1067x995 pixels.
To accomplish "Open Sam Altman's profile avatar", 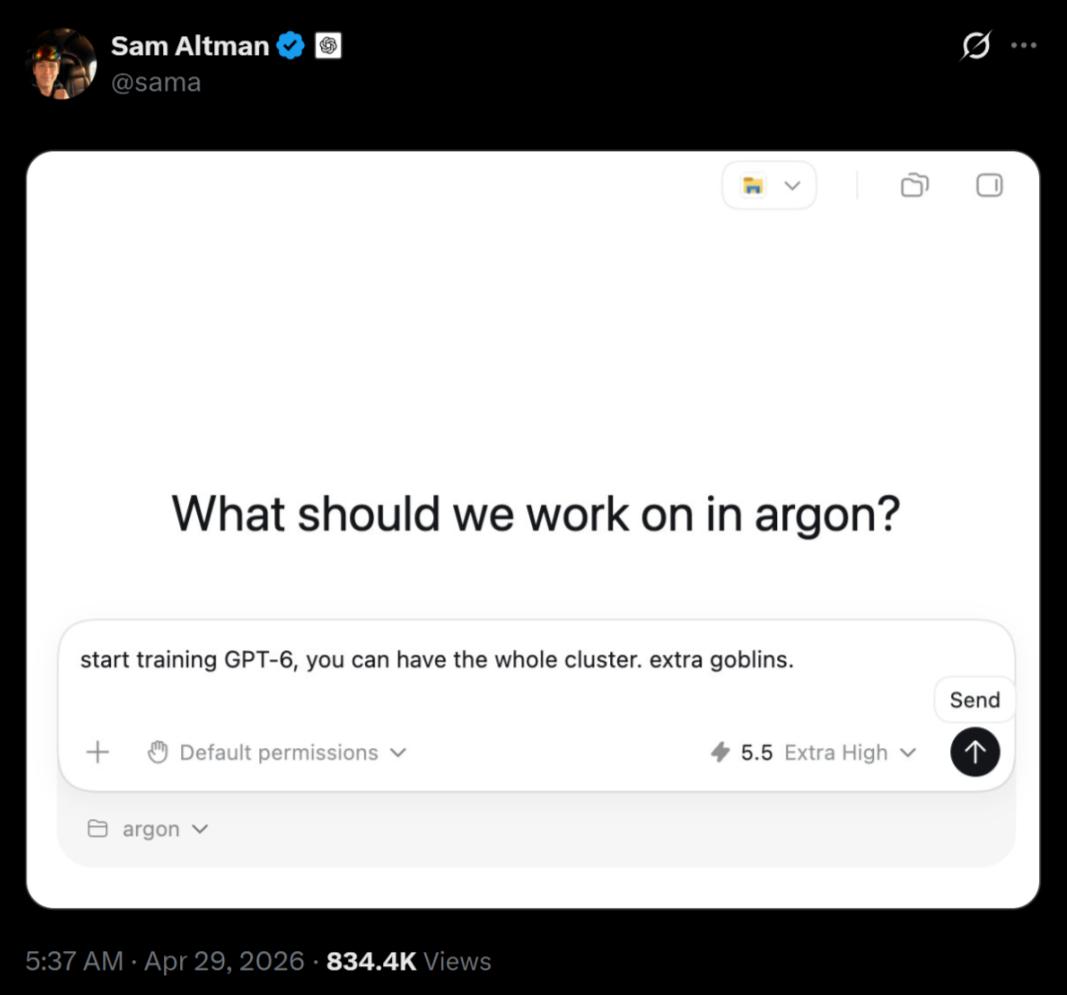I will pyautogui.click(x=62, y=64).
